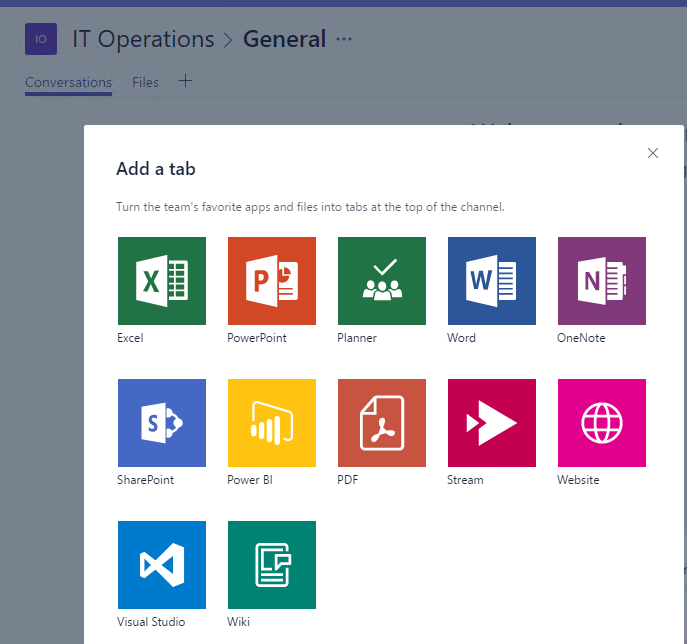
Task: Click the PDF label text
Action: click(347, 480)
